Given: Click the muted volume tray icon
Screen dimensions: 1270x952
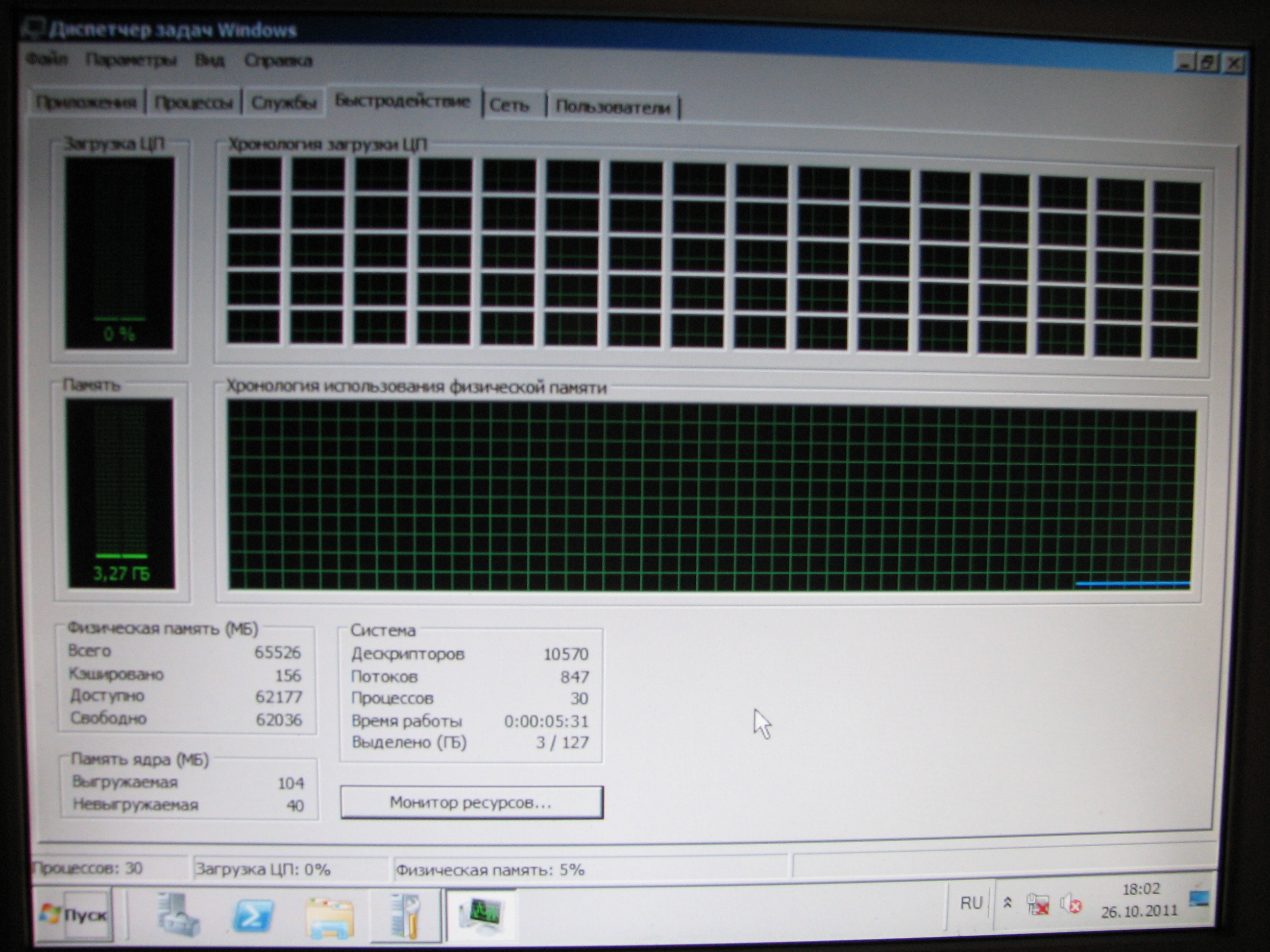Looking at the screenshot, I should pos(1071,904).
